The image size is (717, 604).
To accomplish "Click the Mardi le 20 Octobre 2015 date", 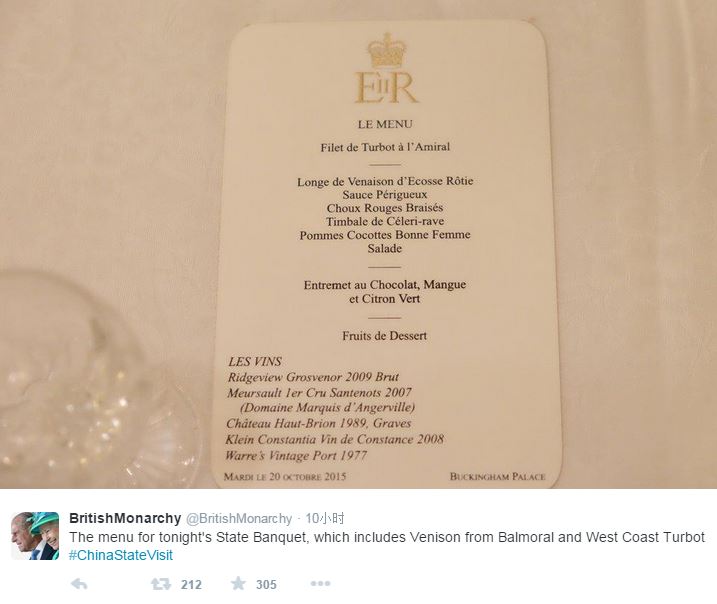I will click(285, 477).
